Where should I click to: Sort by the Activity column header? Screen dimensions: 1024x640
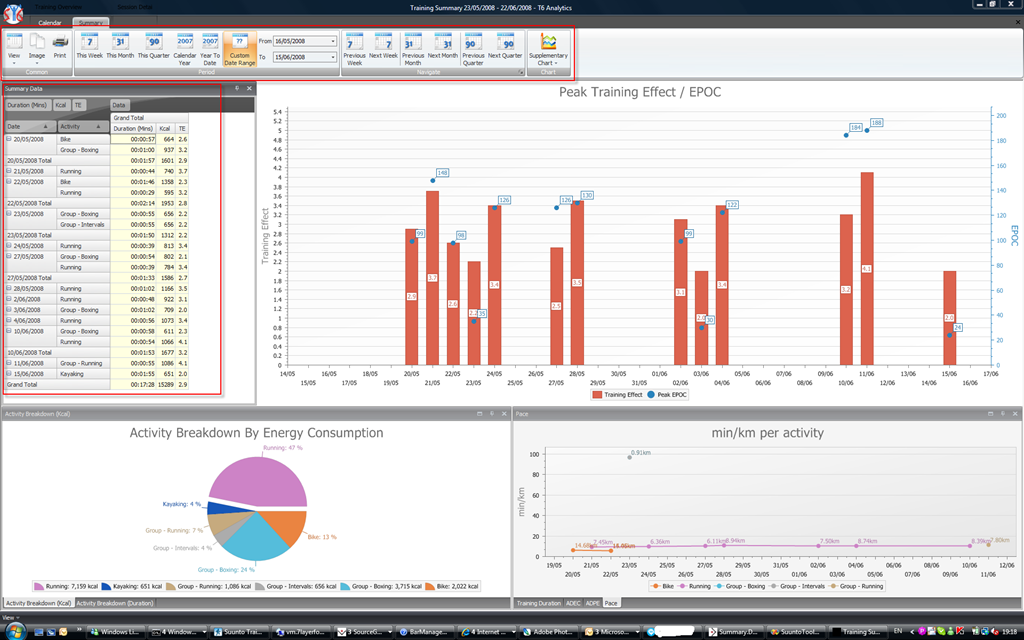coord(83,126)
